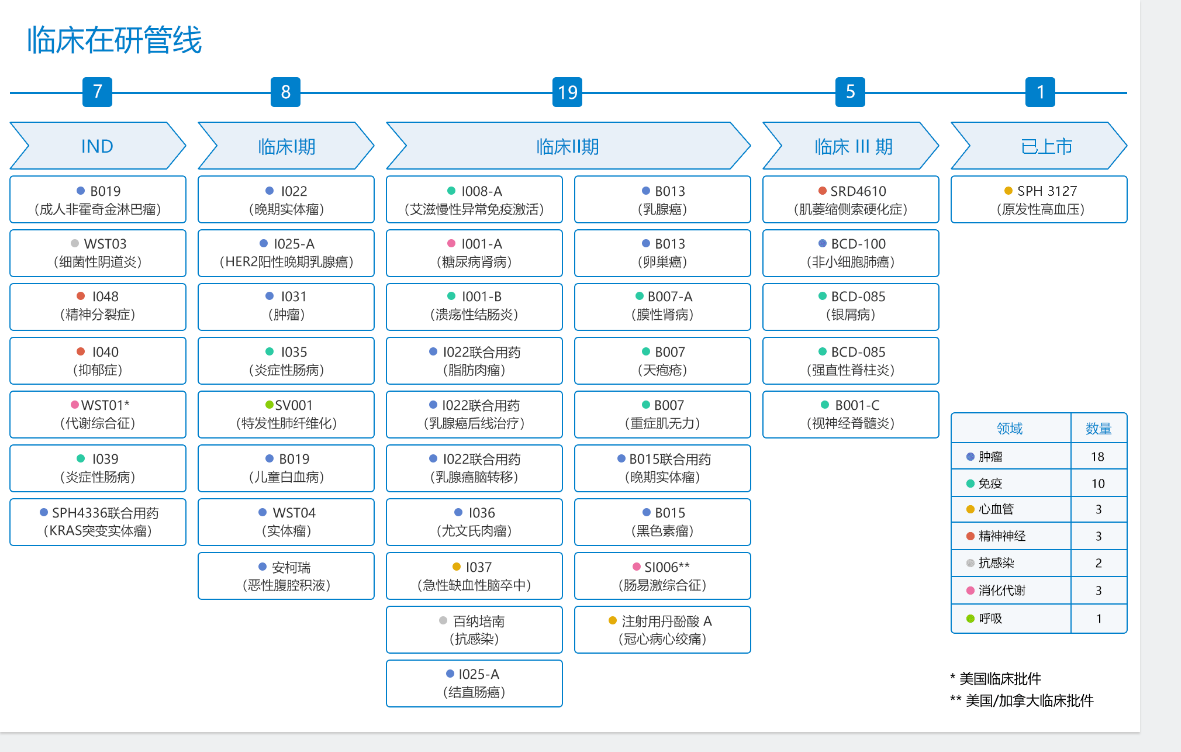Select the 临床I期 stage header
The width and height of the screenshot is (1181, 752).
coord(286,146)
